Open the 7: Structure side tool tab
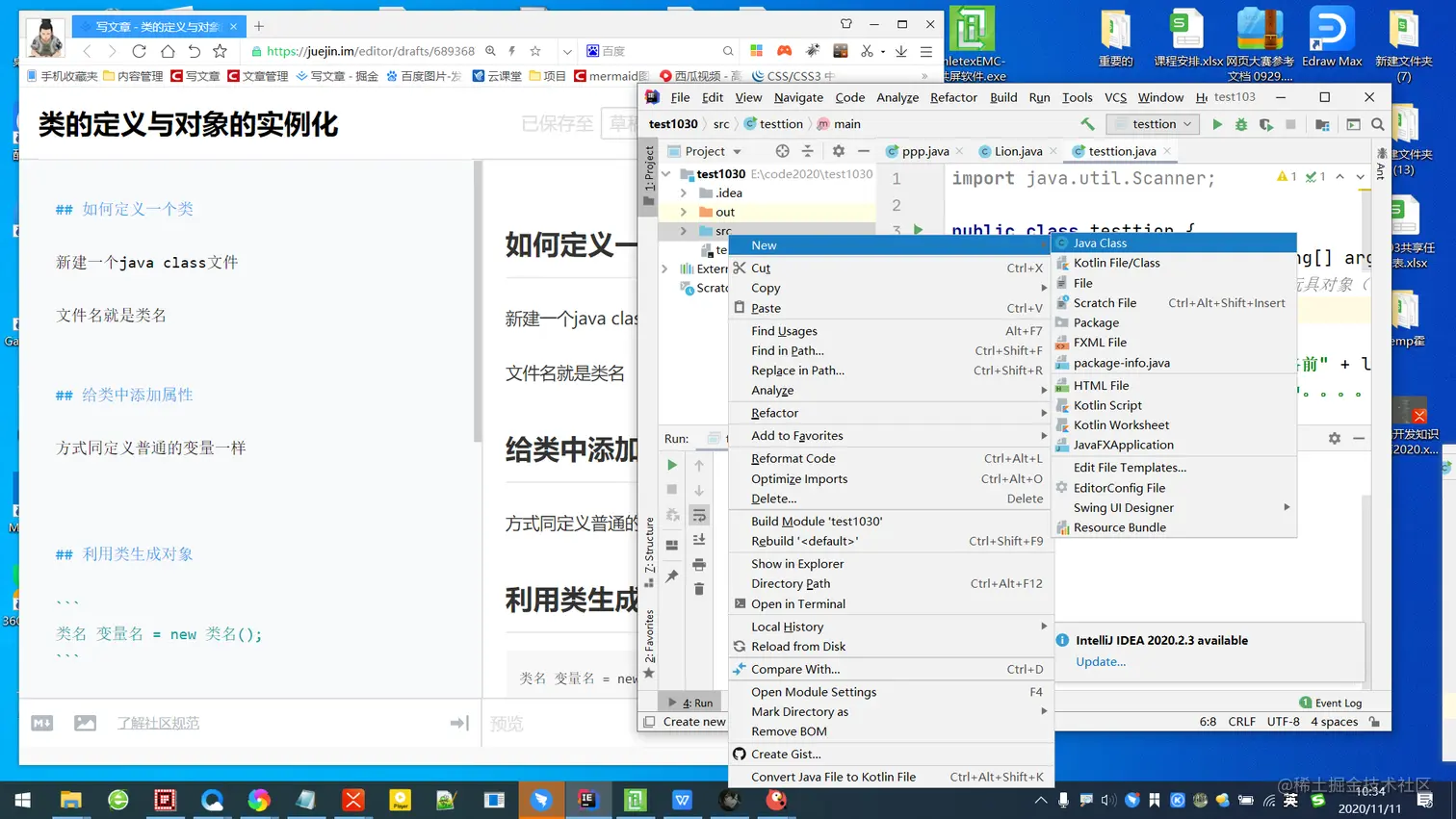This screenshot has height=819, width=1456. 649,552
